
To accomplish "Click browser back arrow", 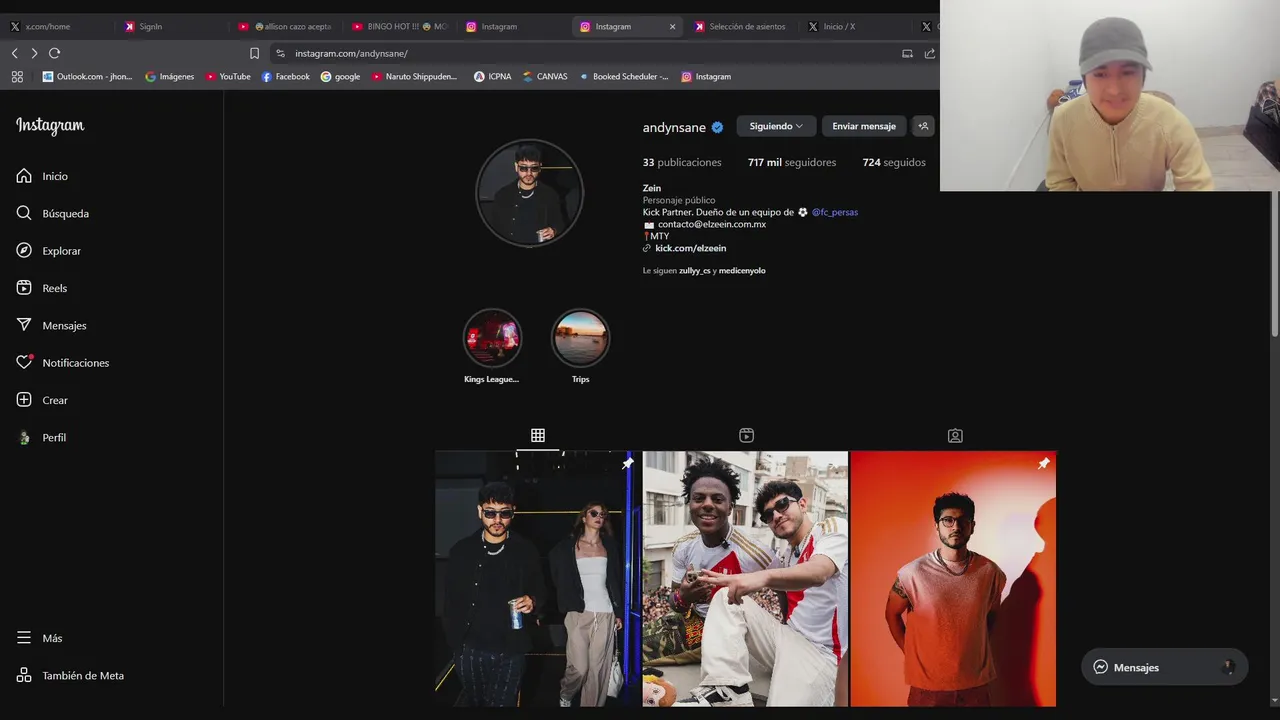I will point(14,53).
